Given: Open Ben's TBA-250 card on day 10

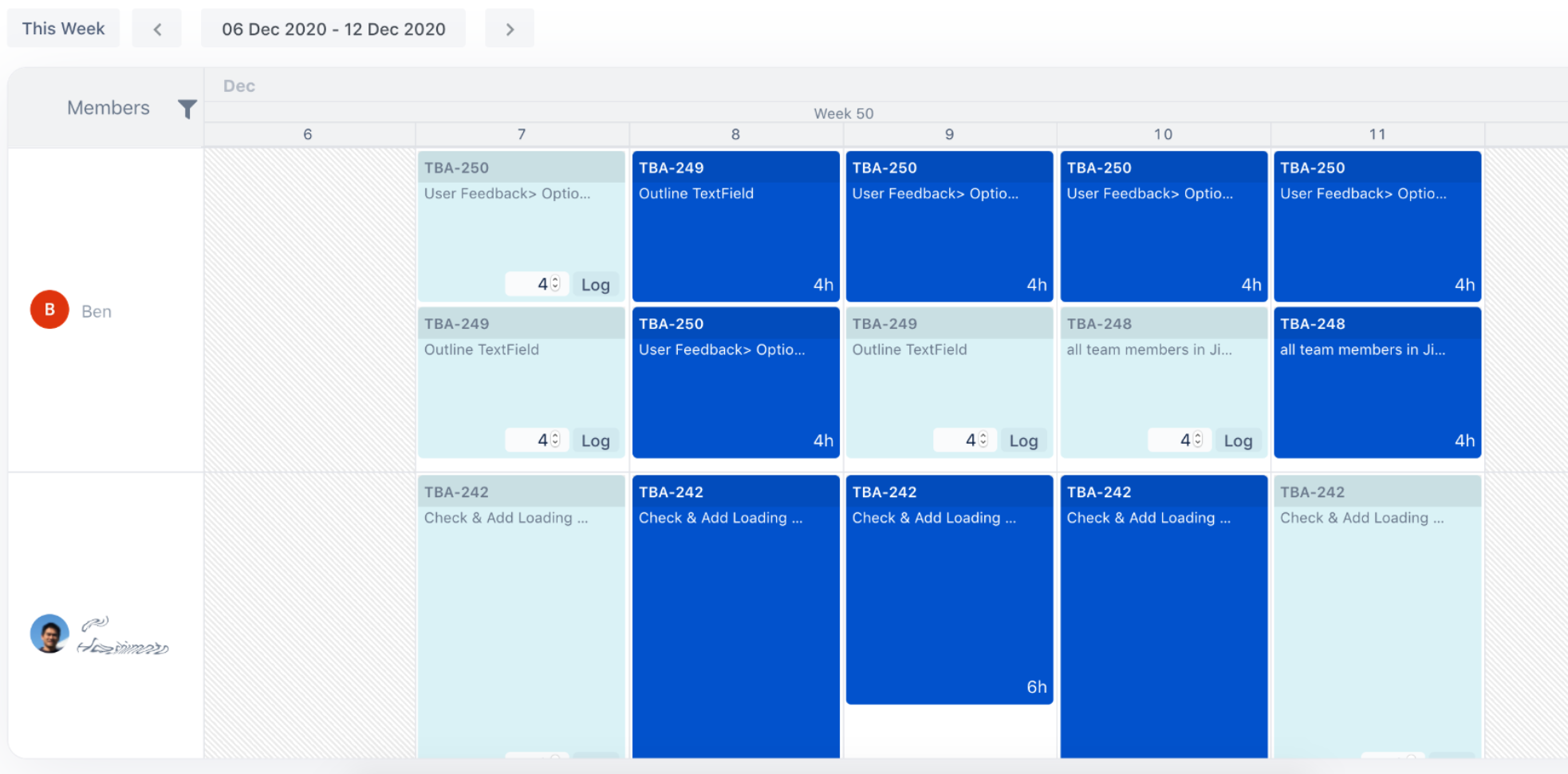Looking at the screenshot, I should (1164, 227).
